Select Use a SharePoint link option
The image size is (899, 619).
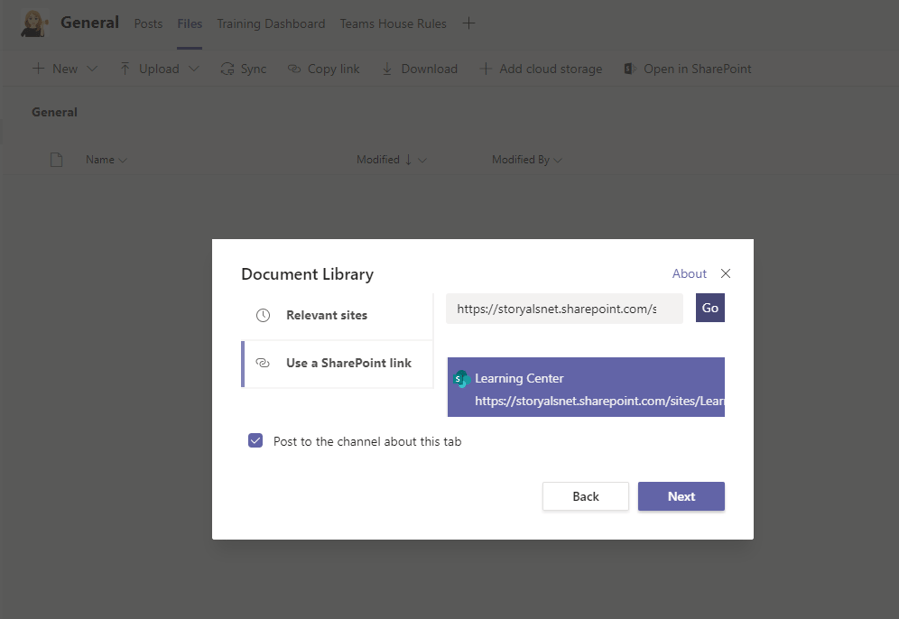[x=338, y=363]
